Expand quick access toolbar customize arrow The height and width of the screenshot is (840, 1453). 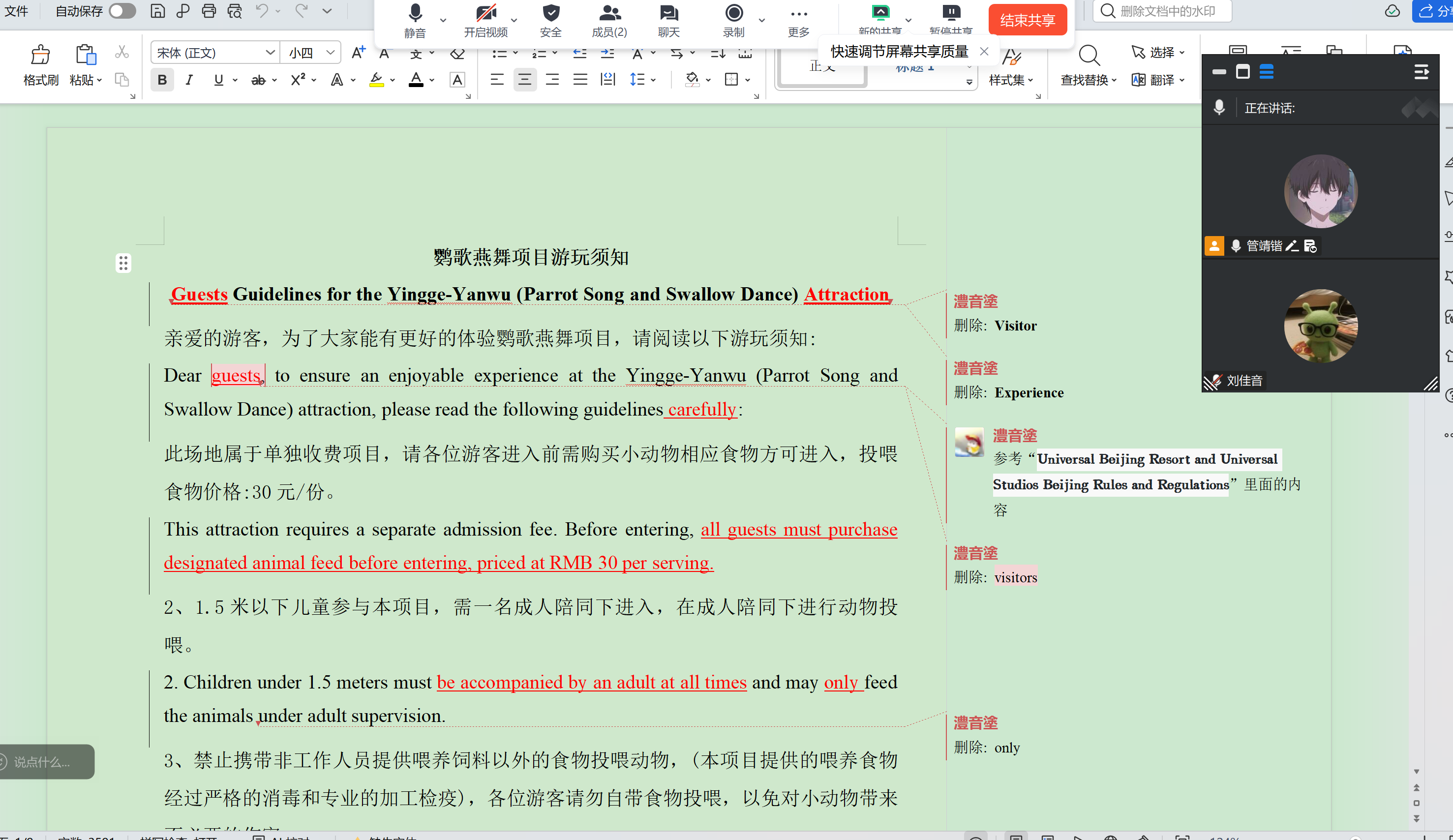(327, 11)
